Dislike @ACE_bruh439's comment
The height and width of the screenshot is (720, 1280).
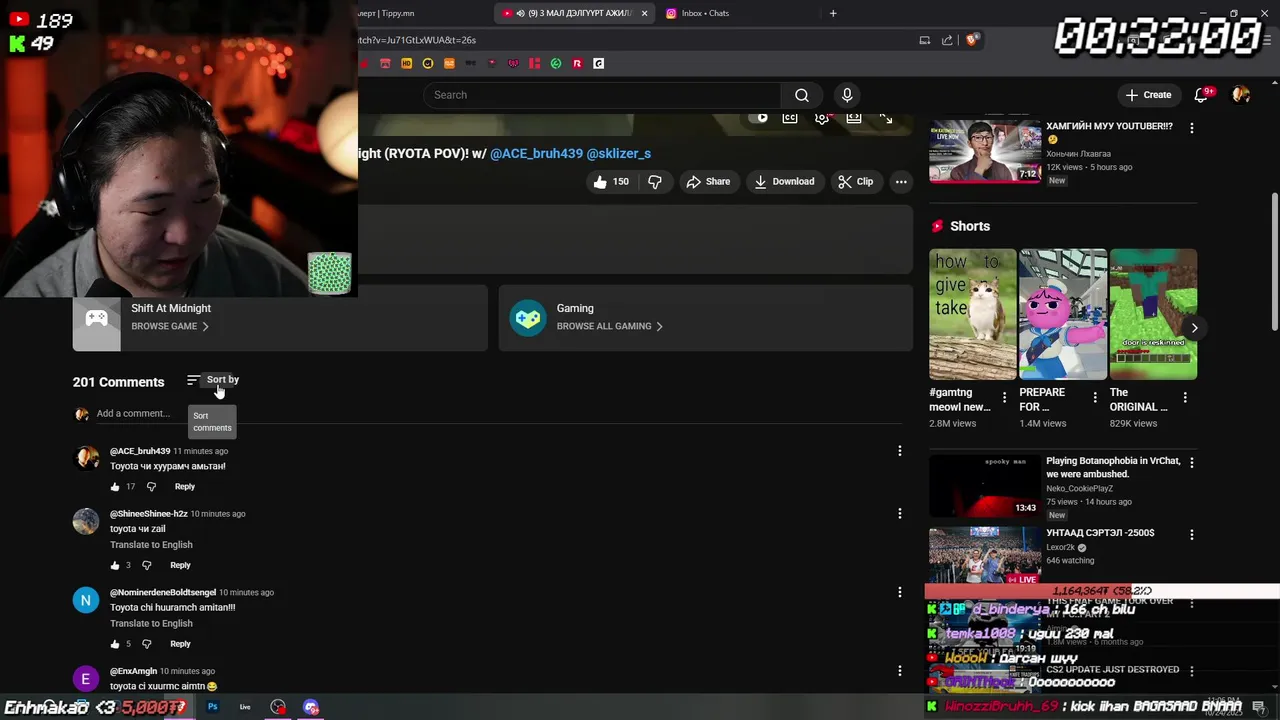tap(151, 487)
